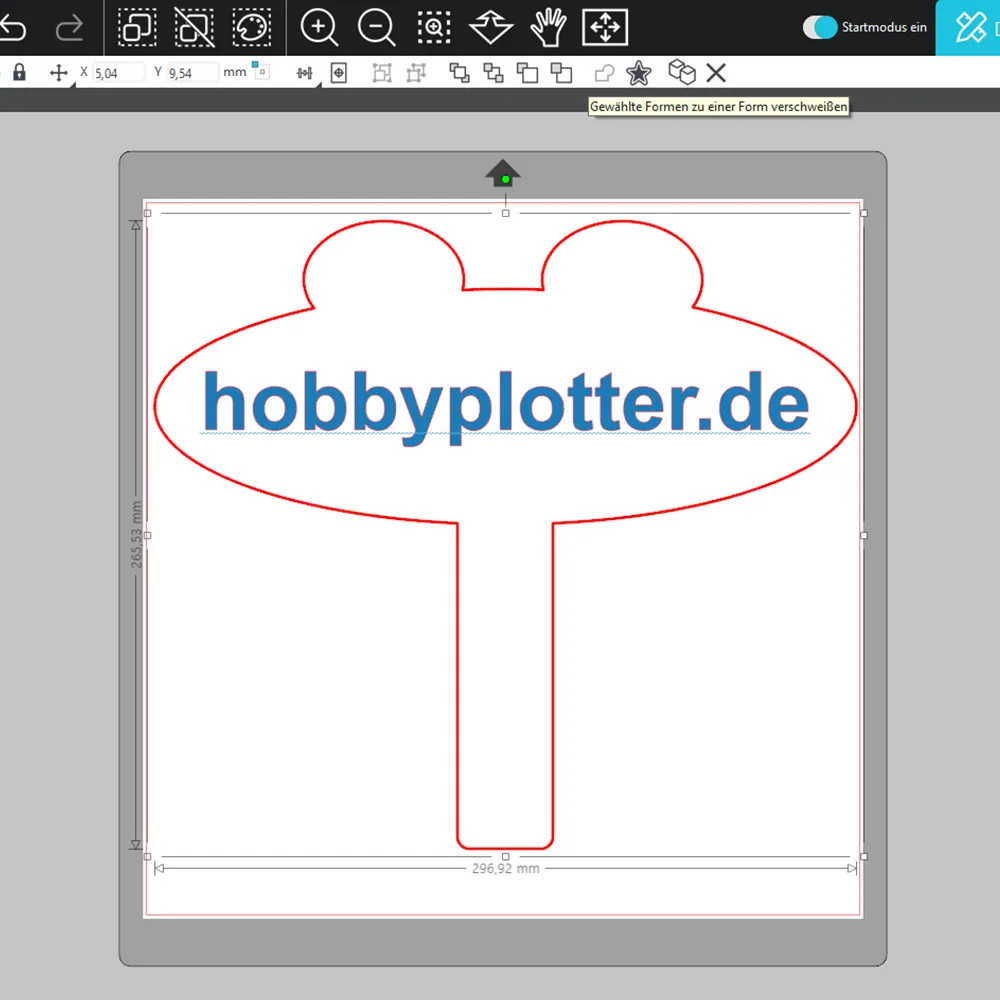Activate the zoom selection tool
This screenshot has height=1000, width=1000.
click(434, 27)
